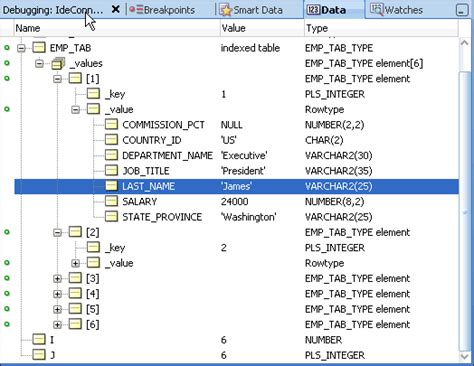474x366 pixels.
Task: Expand element [3] node
Action: coord(57,279)
